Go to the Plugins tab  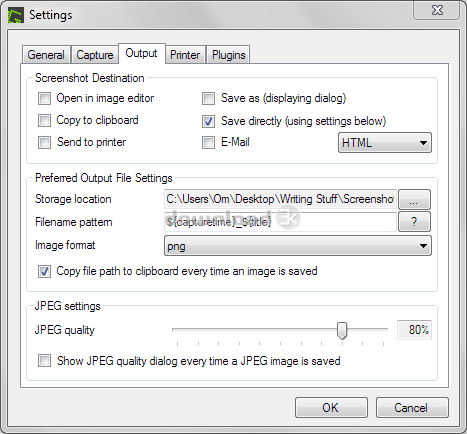(x=228, y=55)
